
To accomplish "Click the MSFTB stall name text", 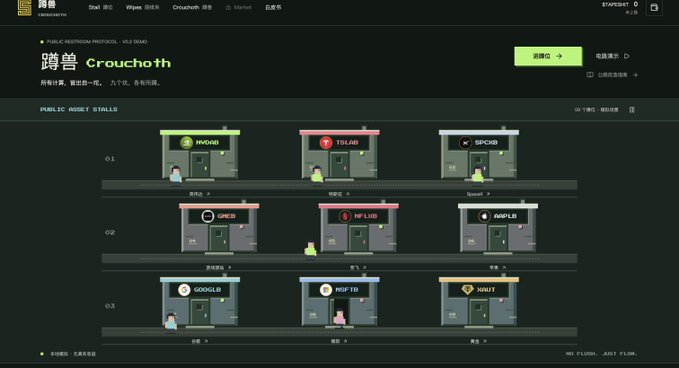I will click(x=347, y=290).
